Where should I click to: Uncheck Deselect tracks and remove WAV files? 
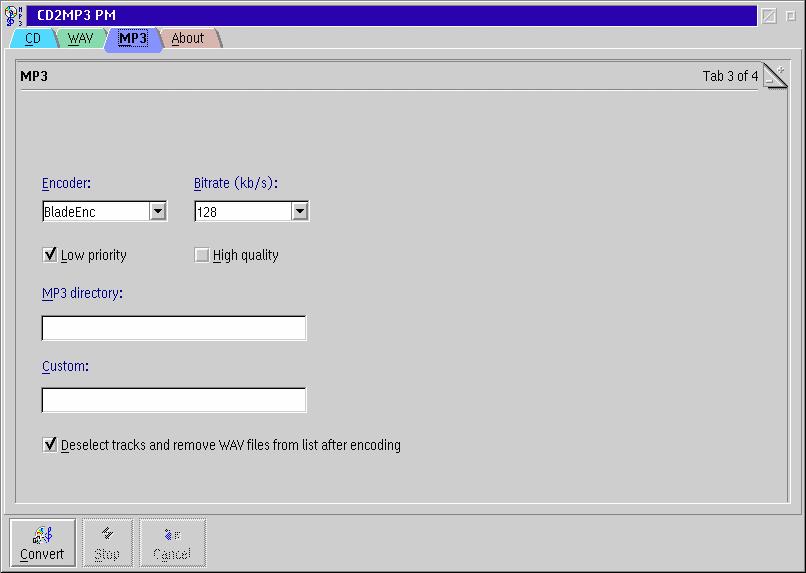50,445
